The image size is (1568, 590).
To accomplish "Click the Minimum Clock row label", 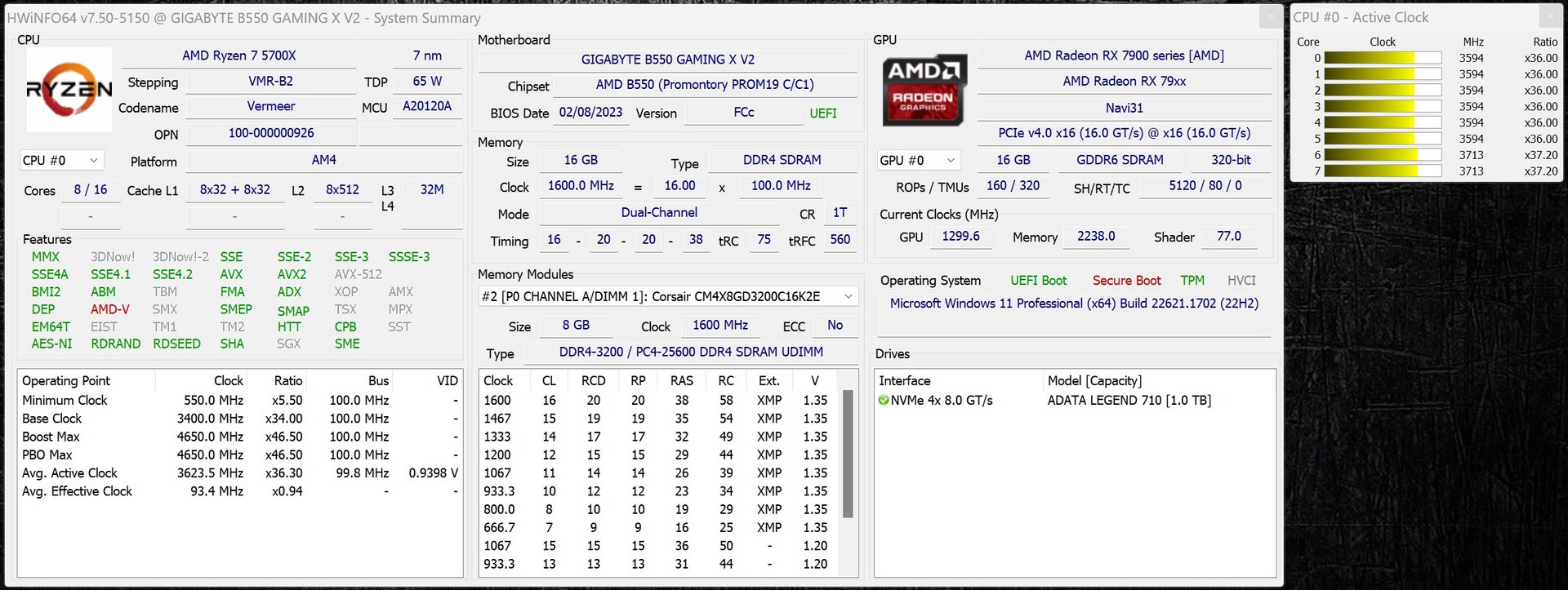I will point(65,401).
